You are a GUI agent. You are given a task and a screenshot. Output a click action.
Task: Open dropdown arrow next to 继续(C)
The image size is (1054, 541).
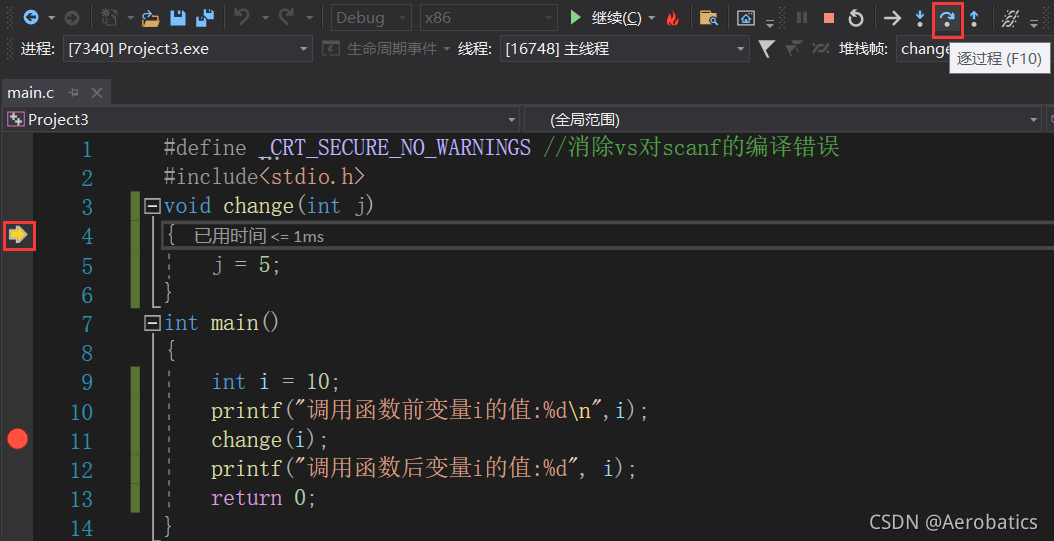[652, 18]
